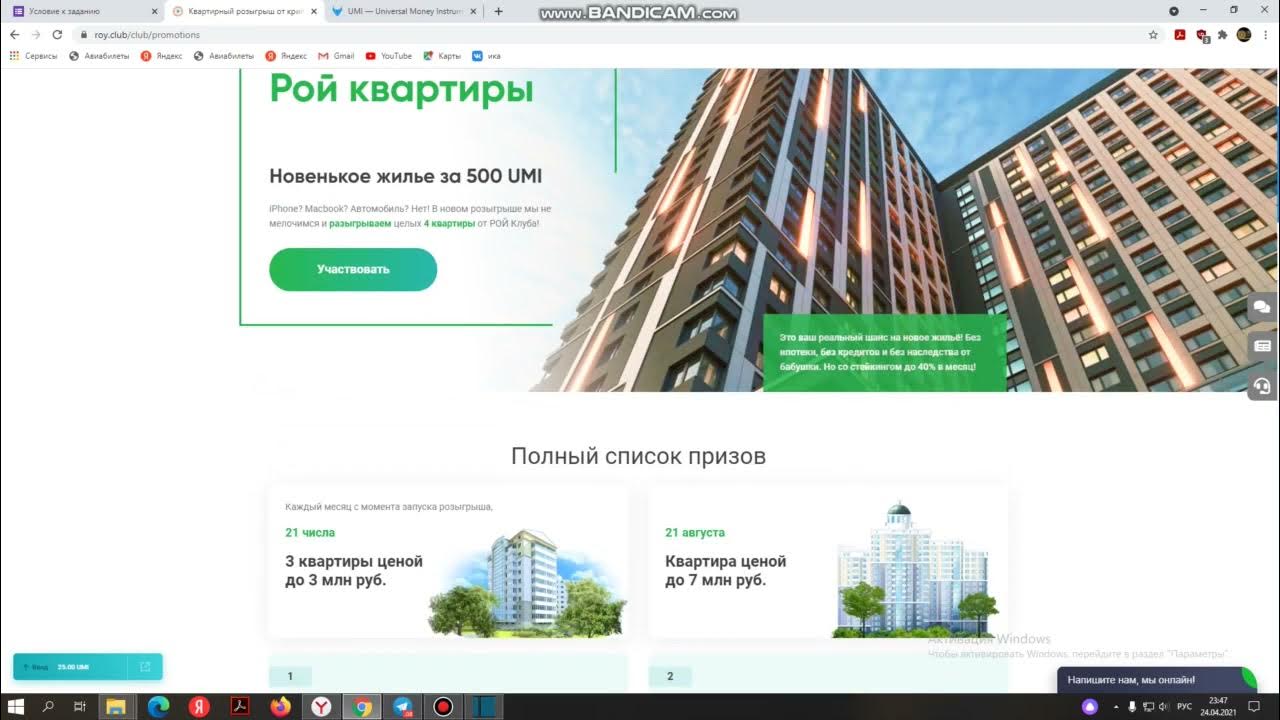Reload the current page
The height and width of the screenshot is (720, 1280).
tap(57, 34)
